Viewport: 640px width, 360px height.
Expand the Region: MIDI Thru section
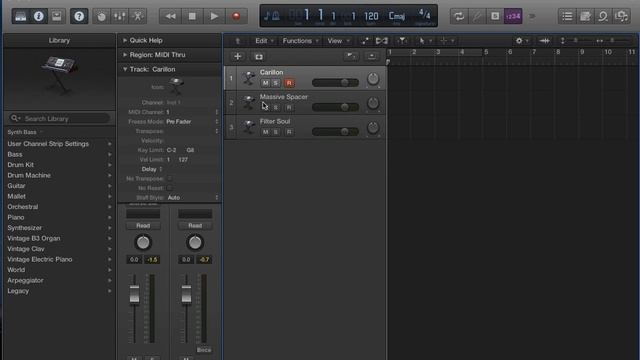[125, 55]
